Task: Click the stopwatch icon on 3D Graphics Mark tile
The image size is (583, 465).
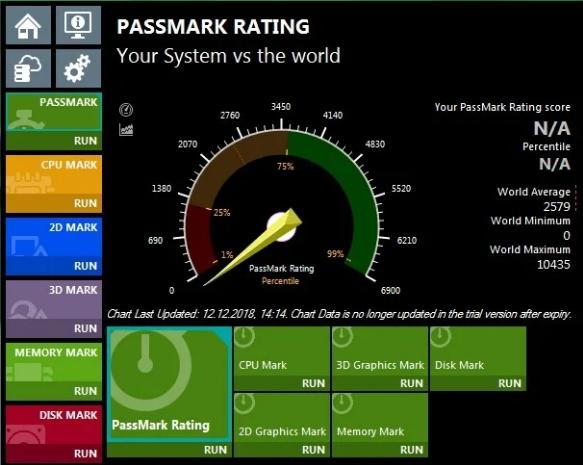Action: 342,337
